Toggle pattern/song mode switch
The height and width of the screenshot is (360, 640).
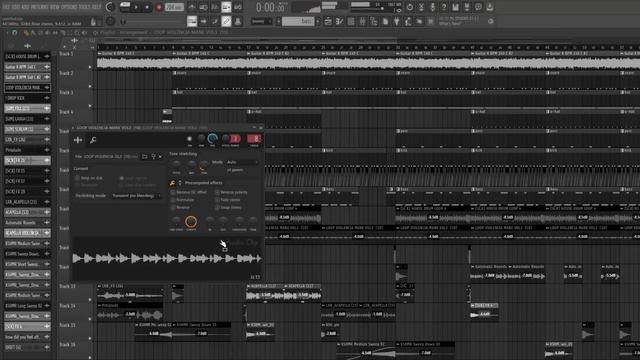point(125,7)
